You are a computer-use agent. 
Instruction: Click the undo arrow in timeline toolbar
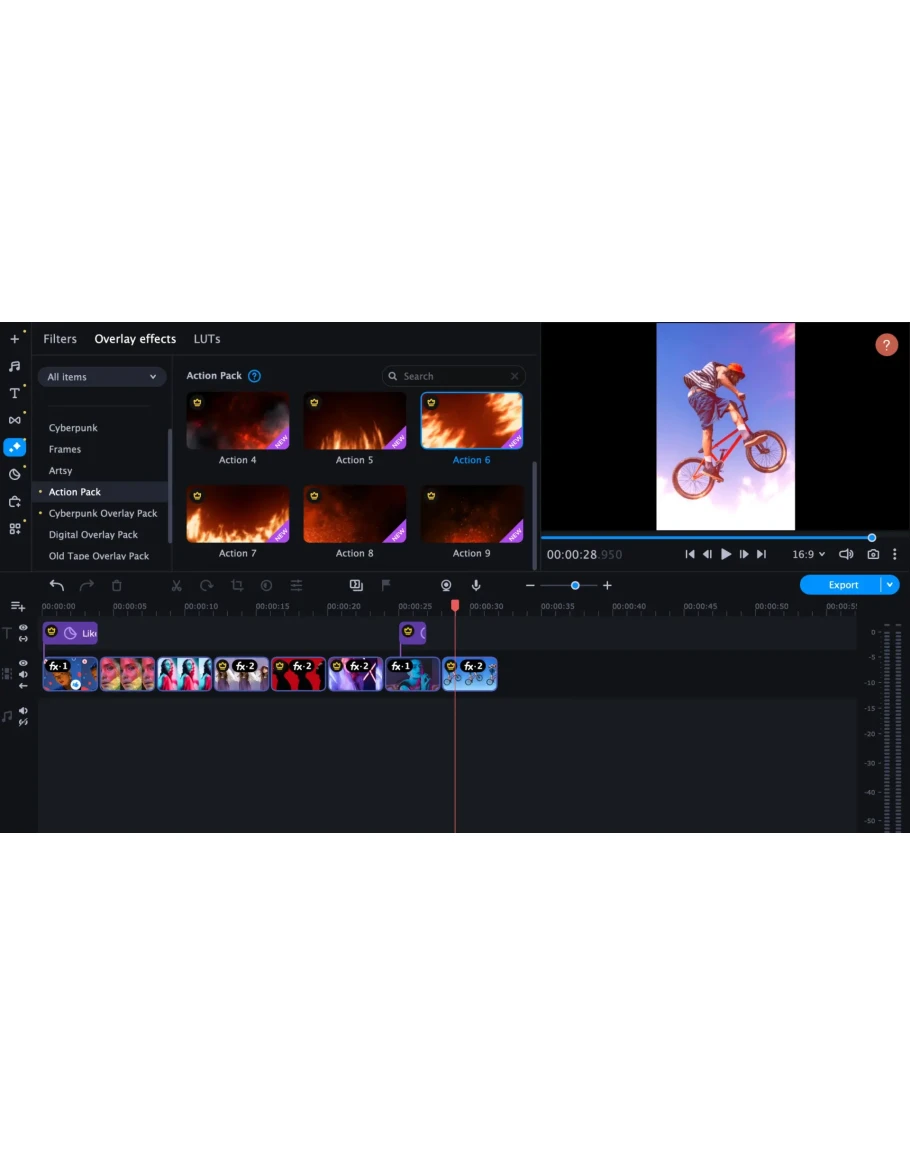click(57, 585)
